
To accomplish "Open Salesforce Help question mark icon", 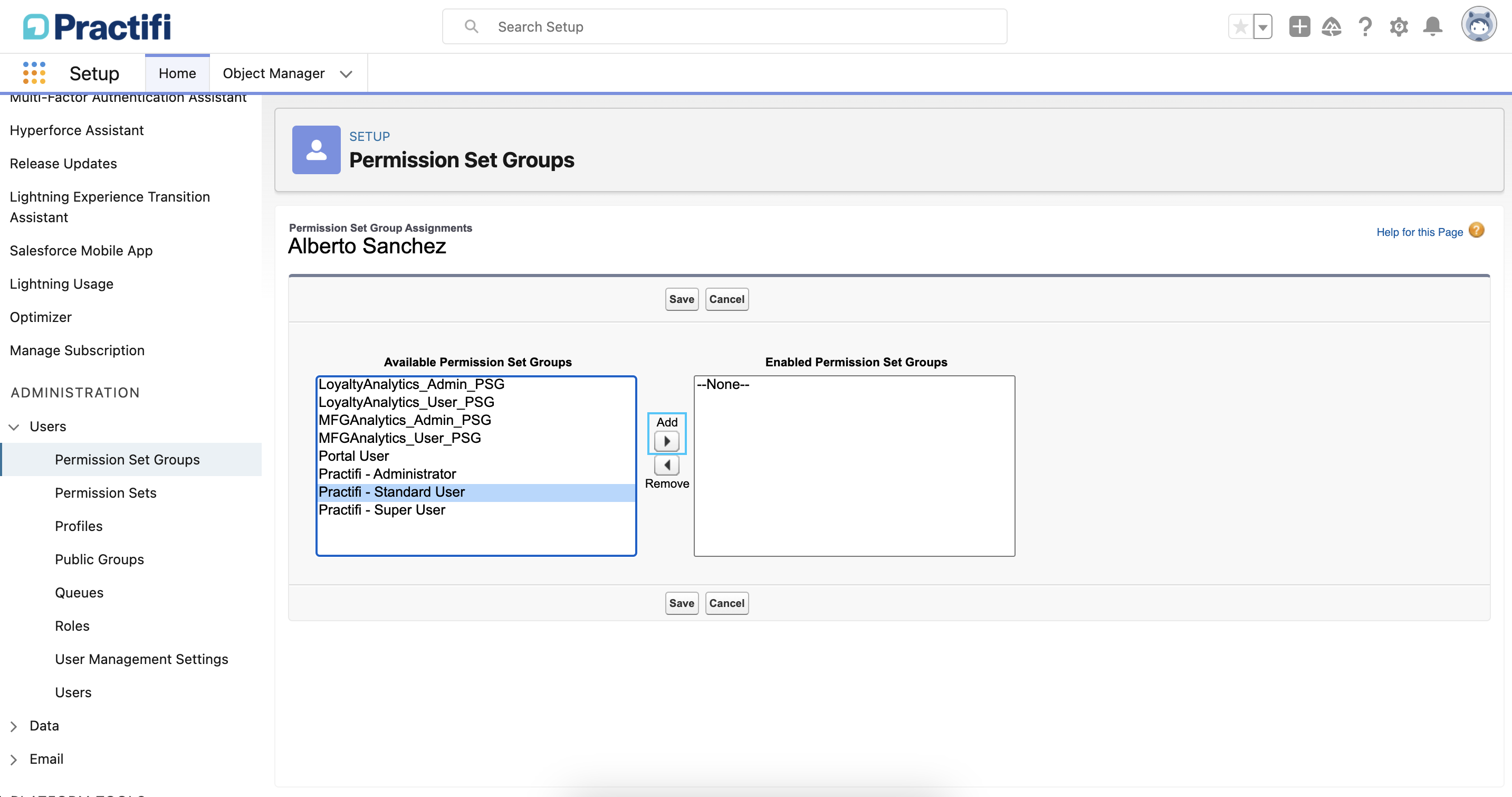I will click(x=1365, y=26).
